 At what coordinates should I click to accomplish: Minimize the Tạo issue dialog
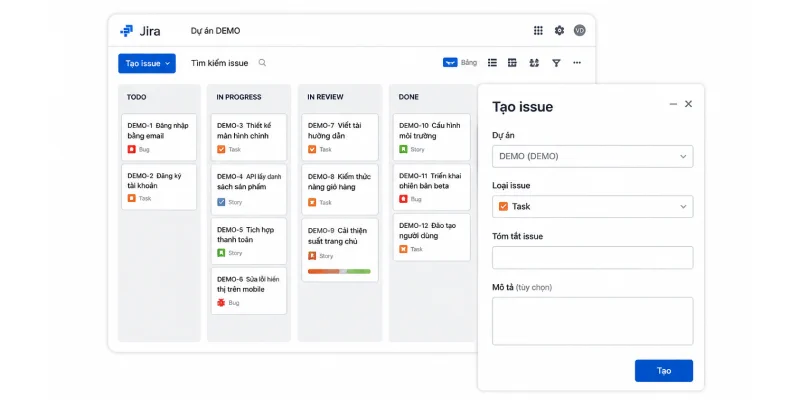673,104
